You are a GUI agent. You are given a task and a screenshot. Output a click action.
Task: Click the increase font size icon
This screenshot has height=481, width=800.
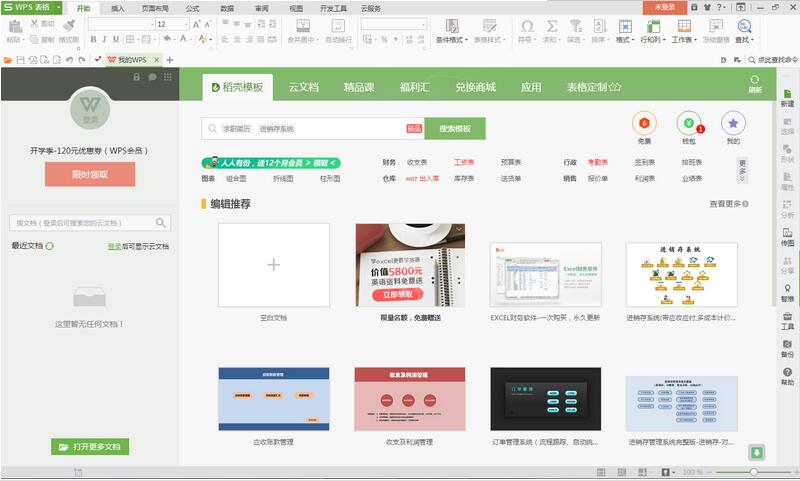coord(196,24)
